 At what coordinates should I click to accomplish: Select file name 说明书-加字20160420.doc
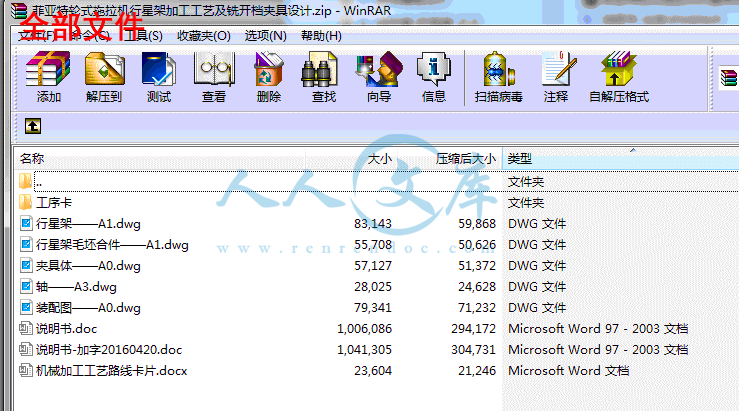[109, 350]
